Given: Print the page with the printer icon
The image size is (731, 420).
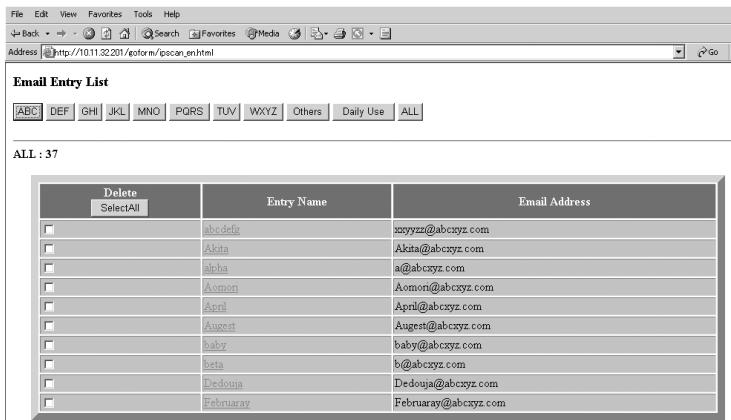Looking at the screenshot, I should 340,34.
